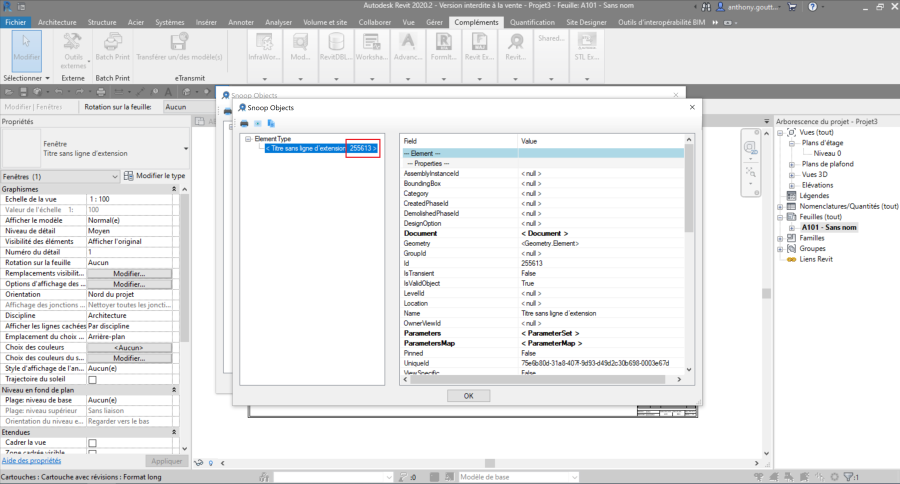Toggle the Trajectoire du soleil checkbox
Viewport: 900px width, 484px height.
[93, 380]
